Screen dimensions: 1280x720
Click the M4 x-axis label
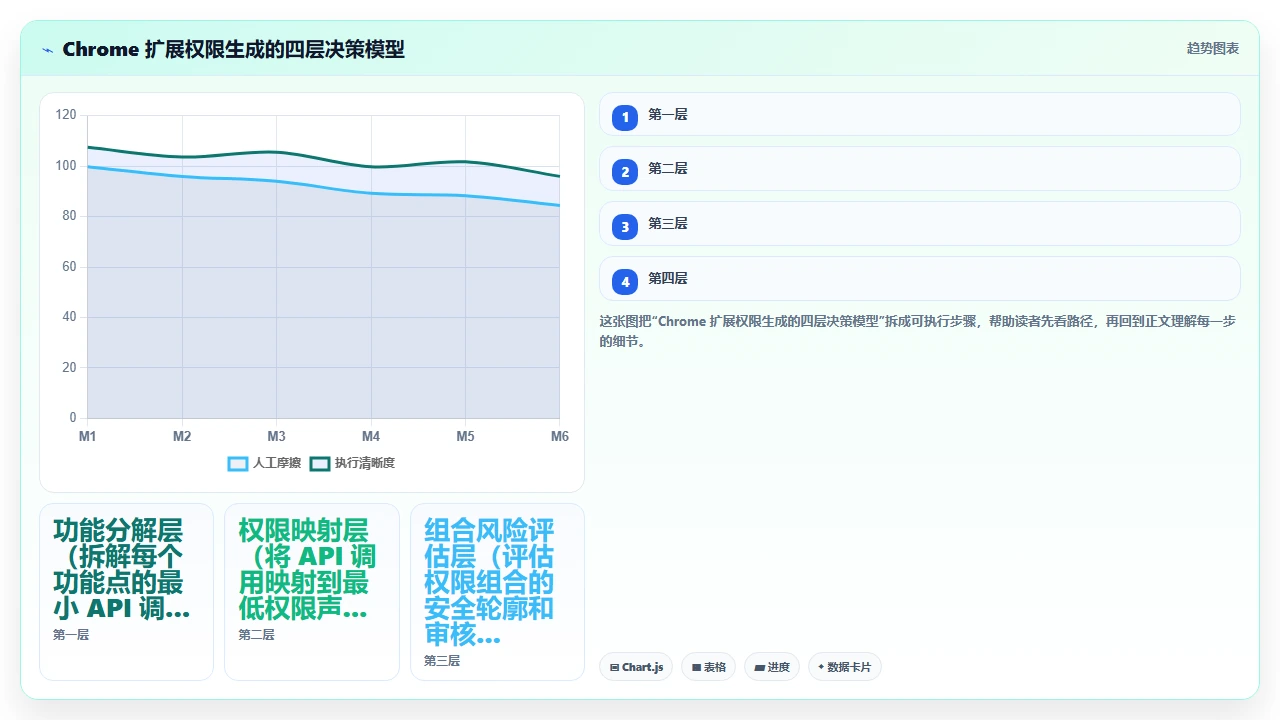pos(371,436)
